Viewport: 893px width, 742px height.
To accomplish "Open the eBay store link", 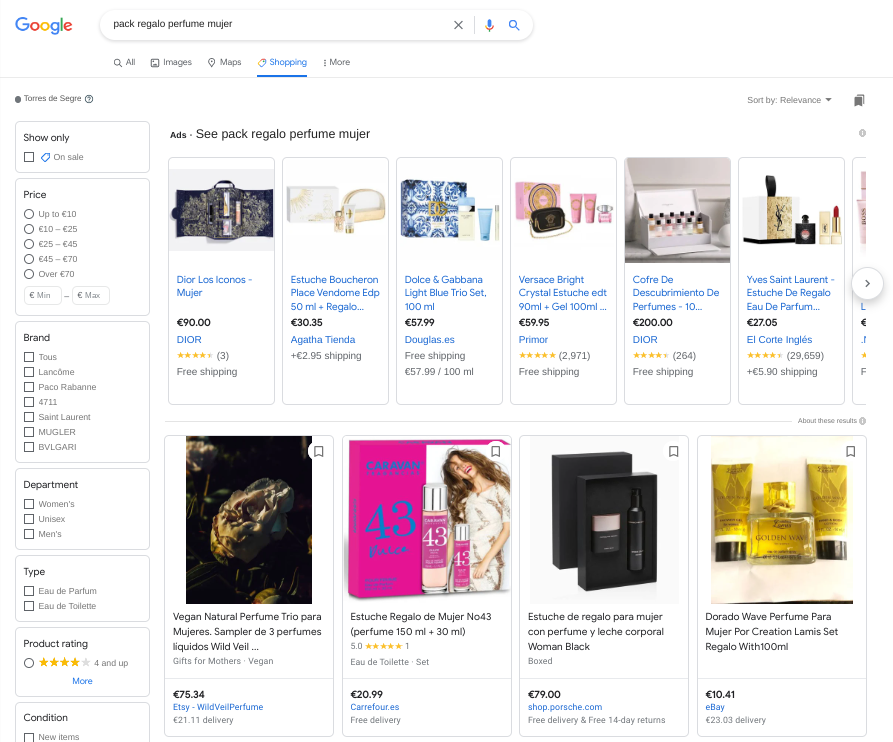I will pos(715,707).
